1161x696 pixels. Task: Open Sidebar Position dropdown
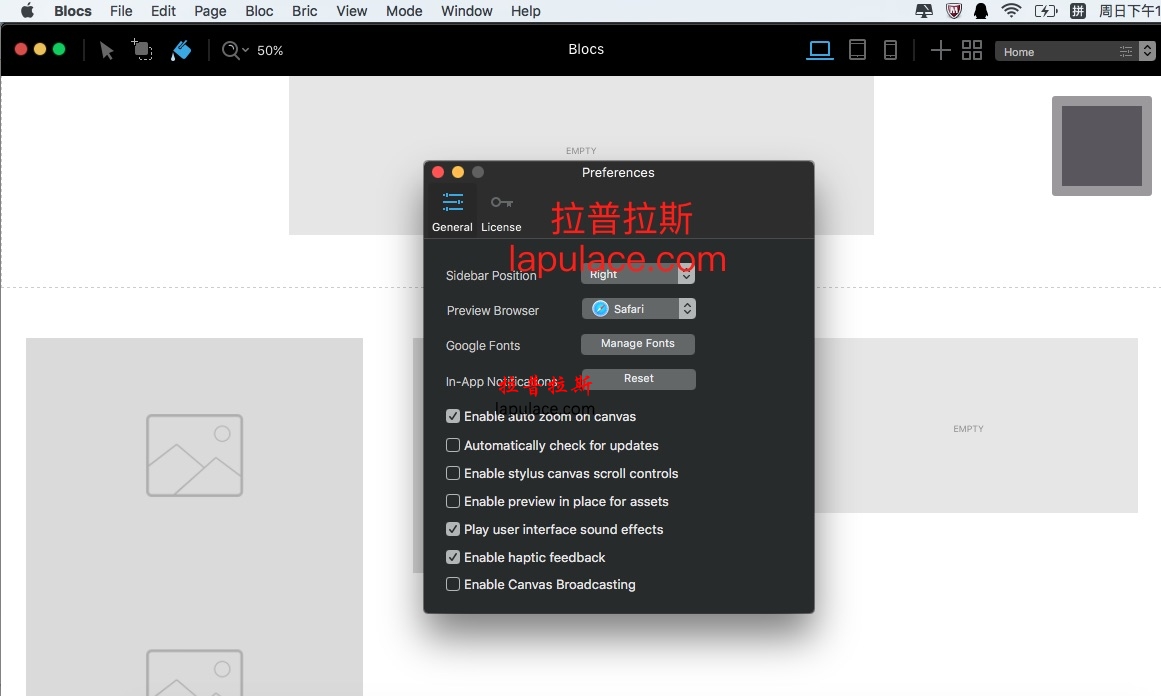pos(638,275)
